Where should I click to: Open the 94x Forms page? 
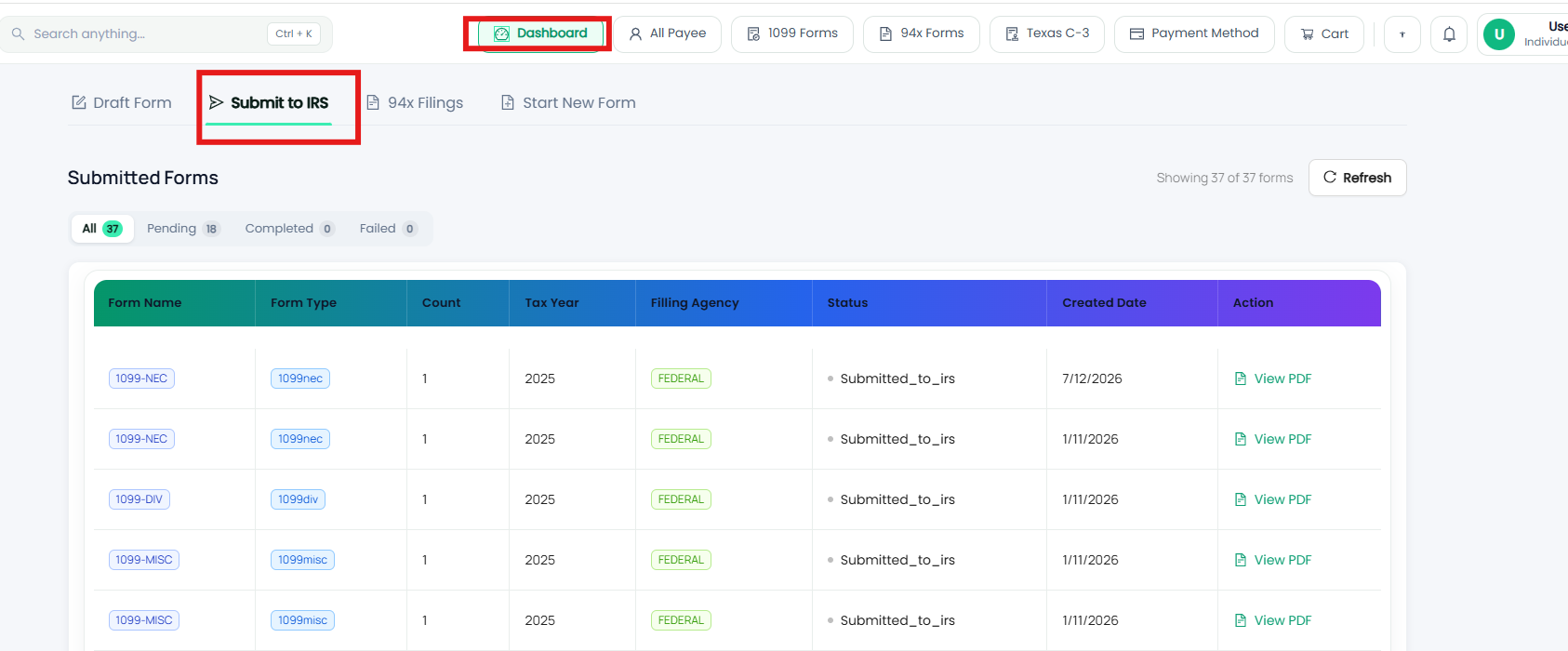pos(922,33)
